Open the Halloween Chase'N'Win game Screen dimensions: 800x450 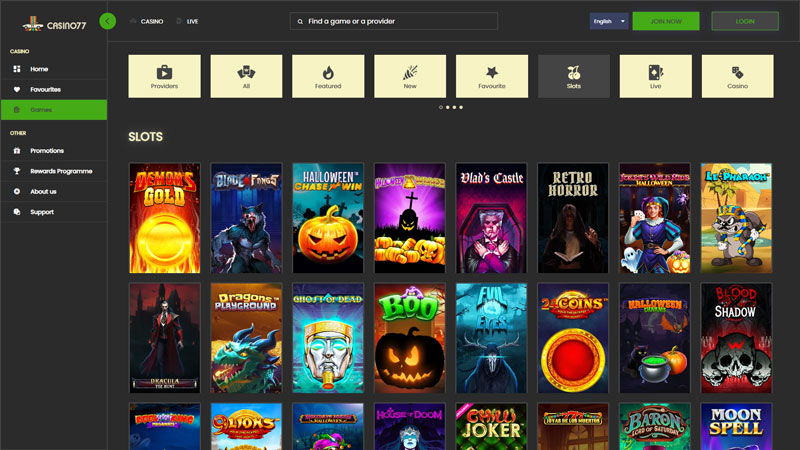tap(328, 218)
